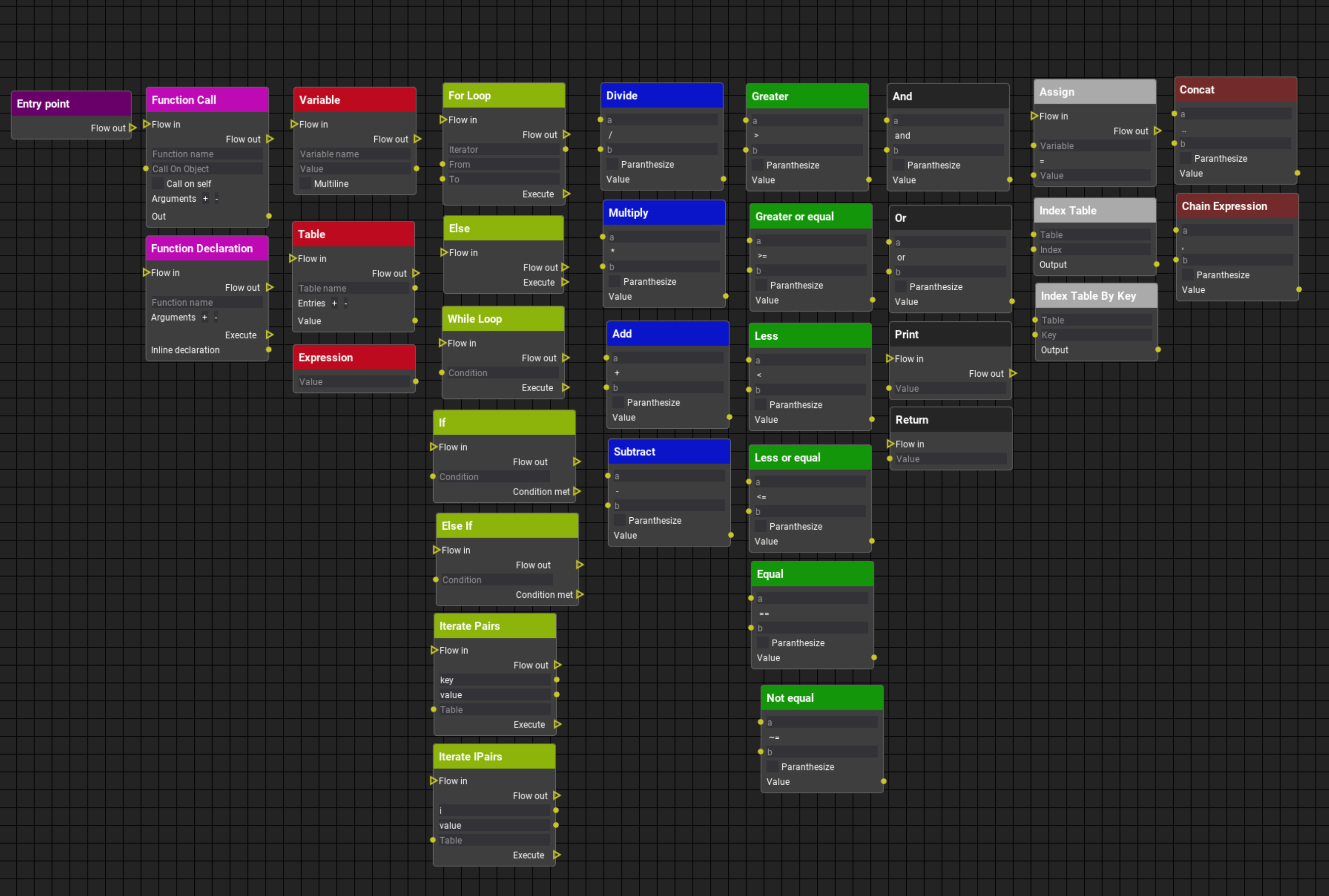
Task: Click the Condition field on Else If node
Action: 496,580
